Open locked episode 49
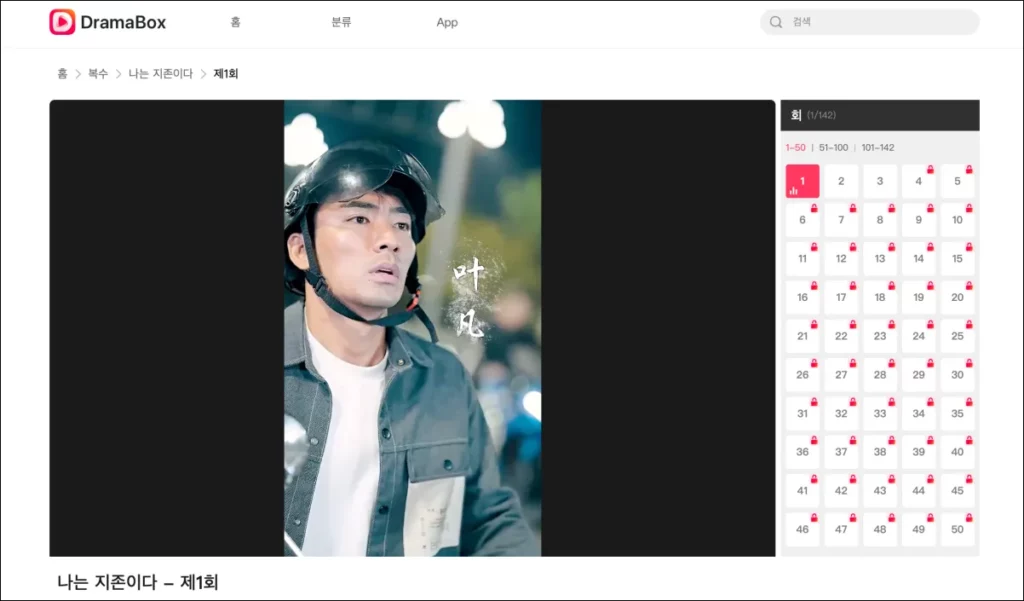The image size is (1024, 601). click(x=919, y=529)
